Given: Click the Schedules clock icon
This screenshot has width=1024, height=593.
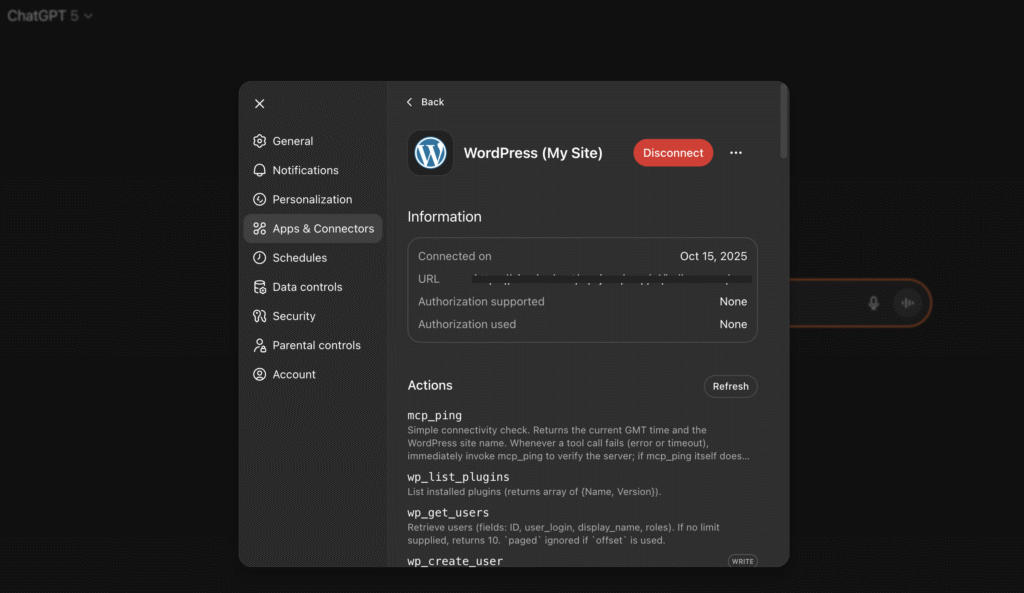Looking at the screenshot, I should pyautogui.click(x=260, y=258).
